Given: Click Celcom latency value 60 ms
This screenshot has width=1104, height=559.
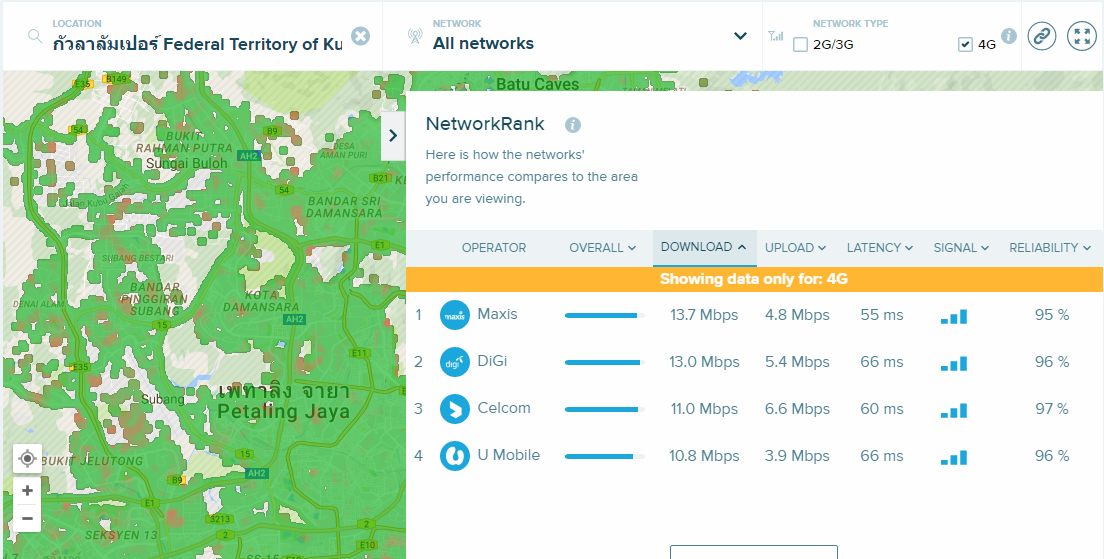Looking at the screenshot, I should pos(882,410).
